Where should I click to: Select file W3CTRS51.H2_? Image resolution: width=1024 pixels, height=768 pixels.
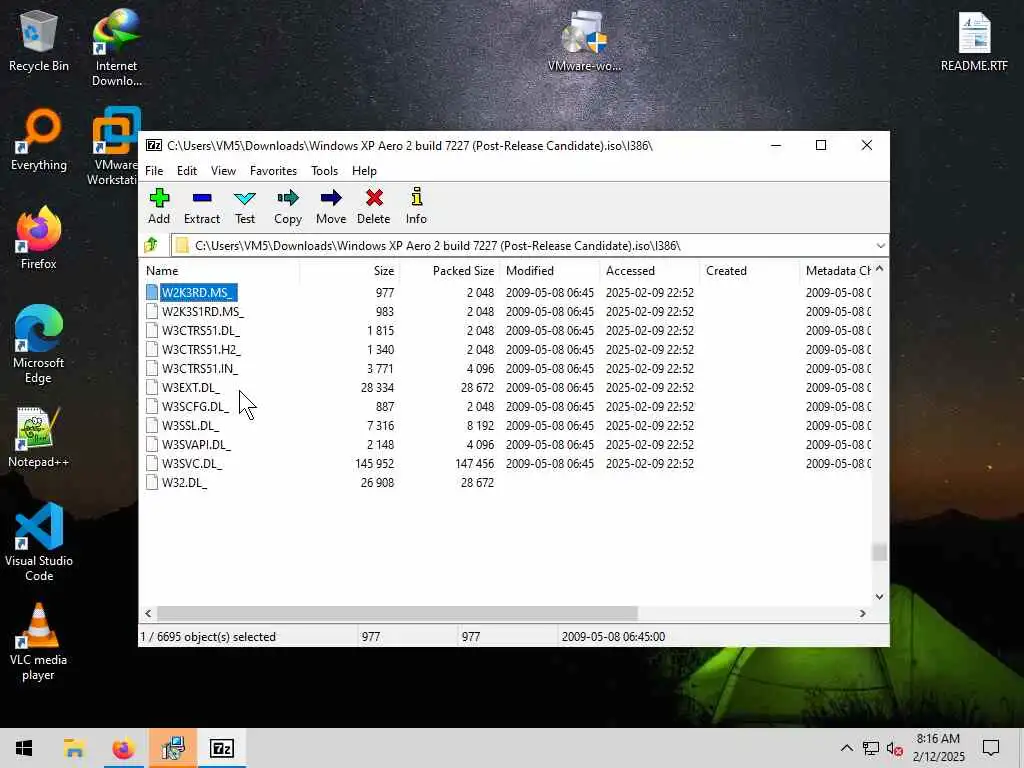[x=200, y=349]
